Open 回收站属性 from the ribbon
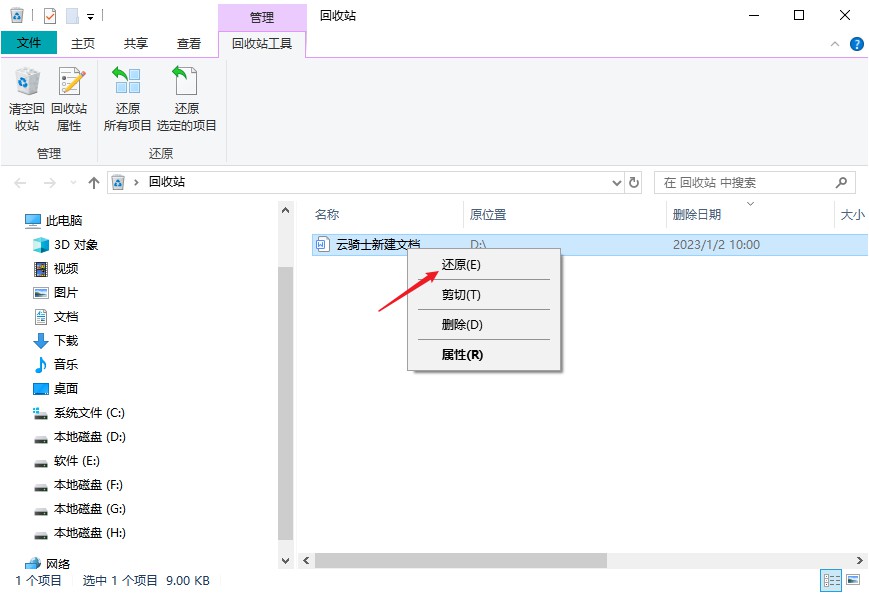Image resolution: width=869 pixels, height=593 pixels. 69,97
